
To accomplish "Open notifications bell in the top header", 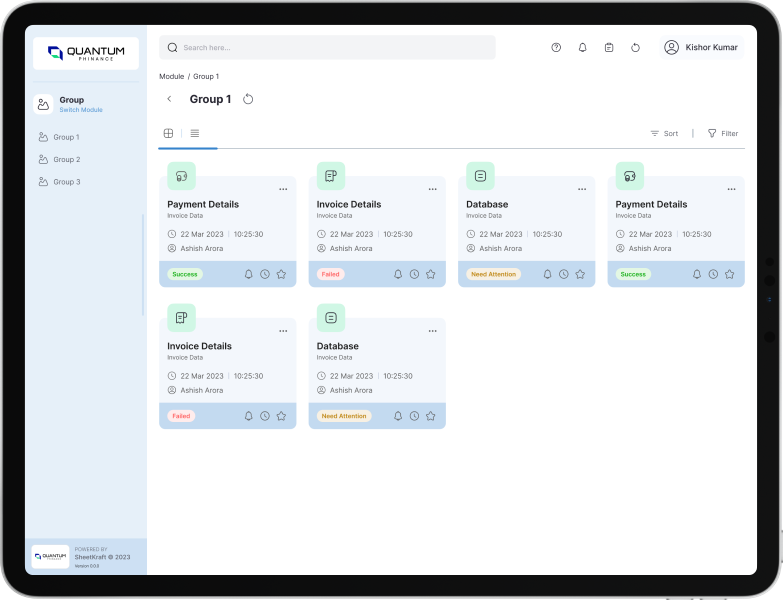I will pos(583,48).
